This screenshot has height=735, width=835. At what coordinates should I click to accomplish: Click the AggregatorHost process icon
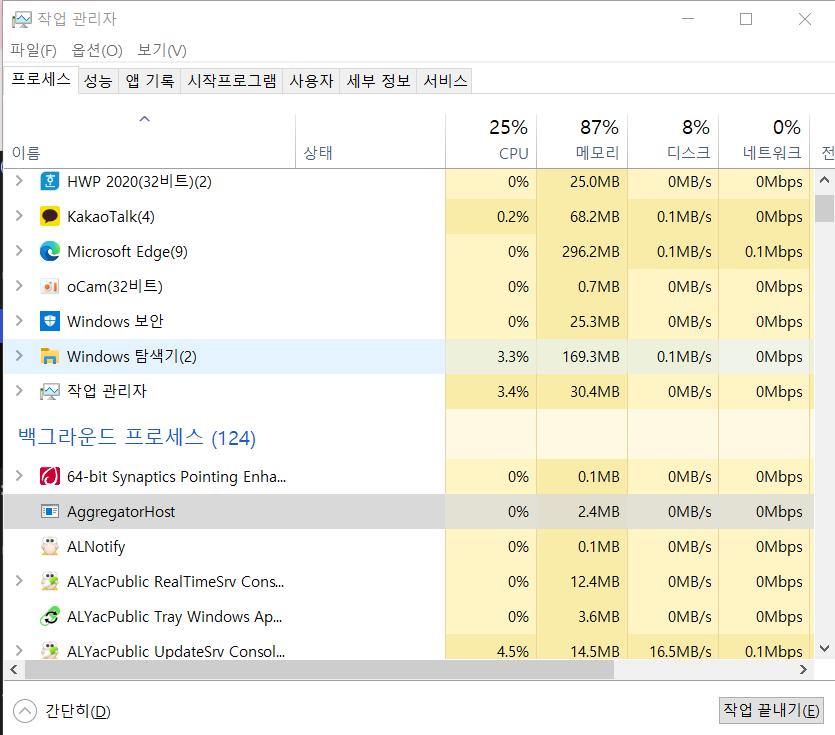pos(50,511)
